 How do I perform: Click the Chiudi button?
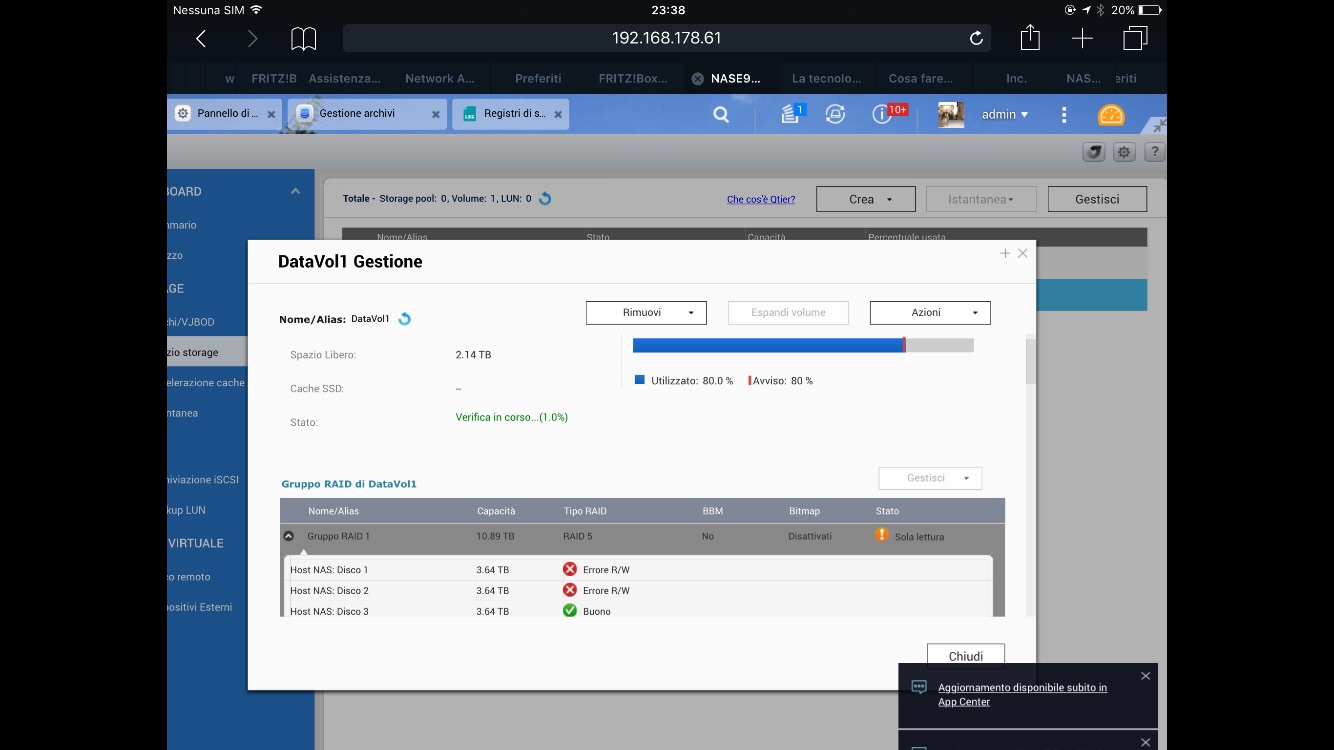[x=965, y=656]
